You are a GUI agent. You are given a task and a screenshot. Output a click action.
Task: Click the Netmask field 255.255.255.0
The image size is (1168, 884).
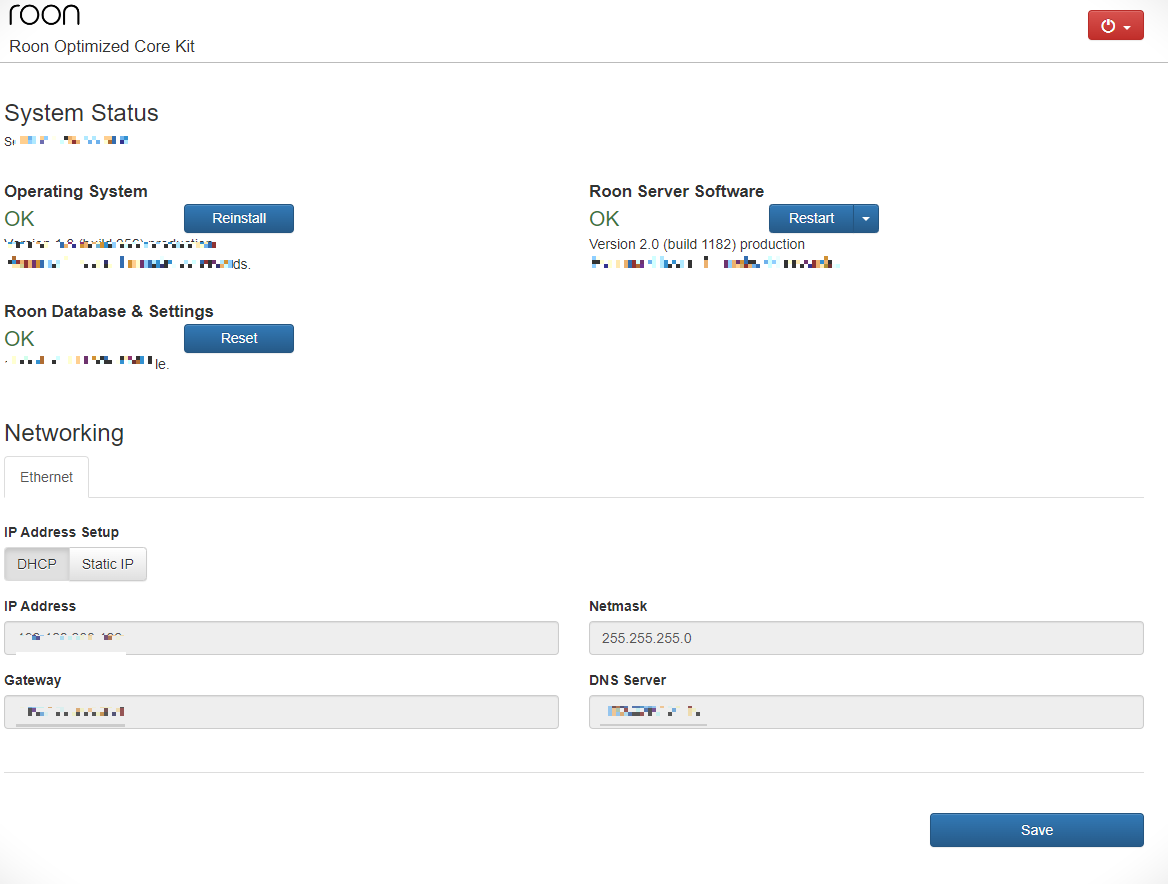[866, 638]
